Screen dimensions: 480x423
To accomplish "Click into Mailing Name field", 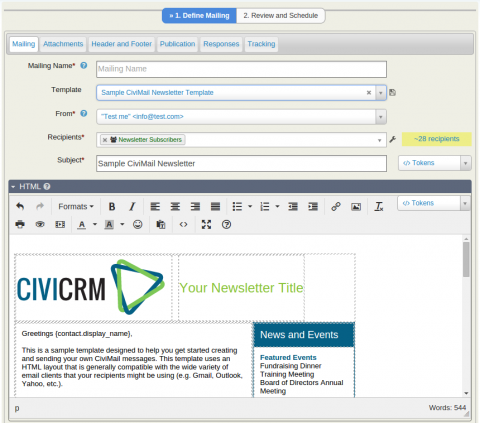I will point(241,69).
